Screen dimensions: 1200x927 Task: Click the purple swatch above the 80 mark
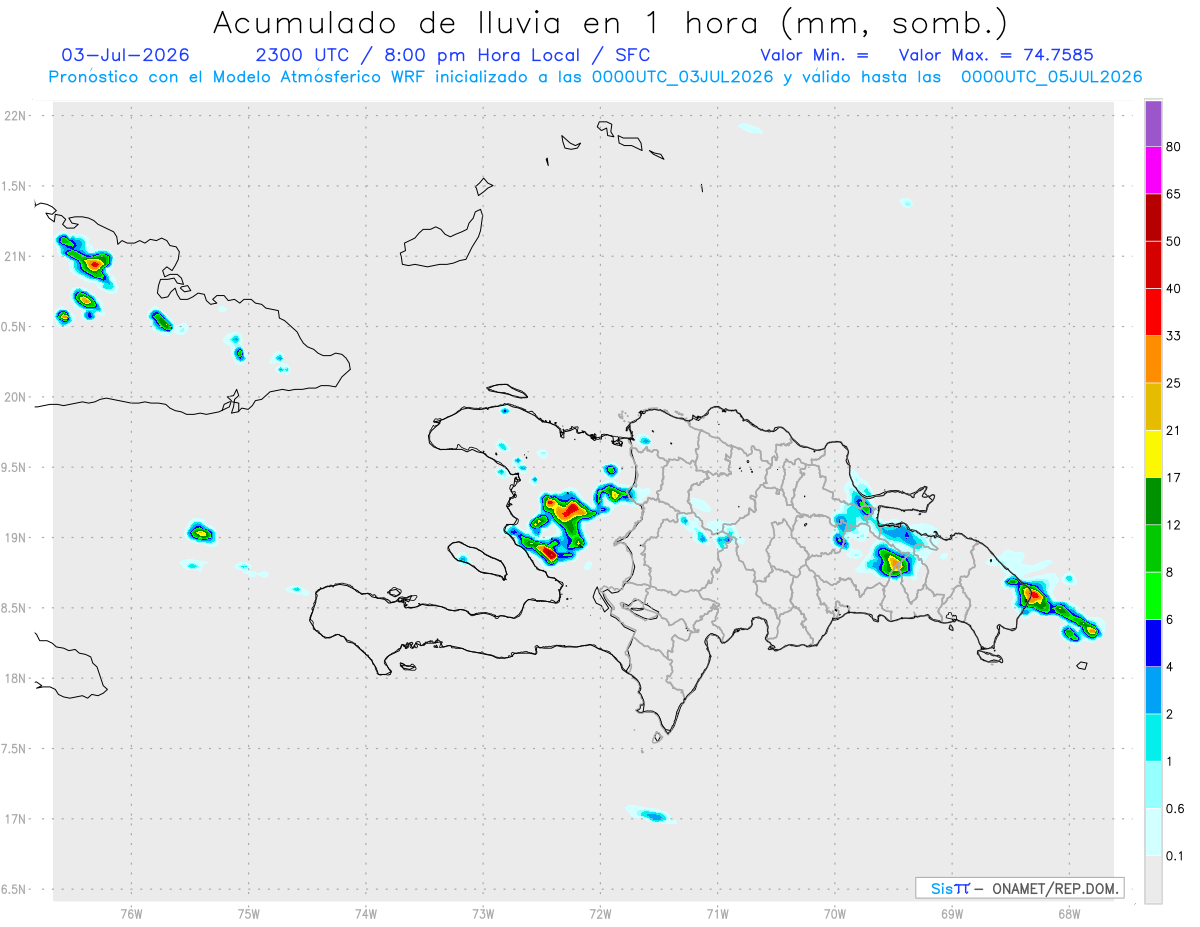[x=1153, y=124]
